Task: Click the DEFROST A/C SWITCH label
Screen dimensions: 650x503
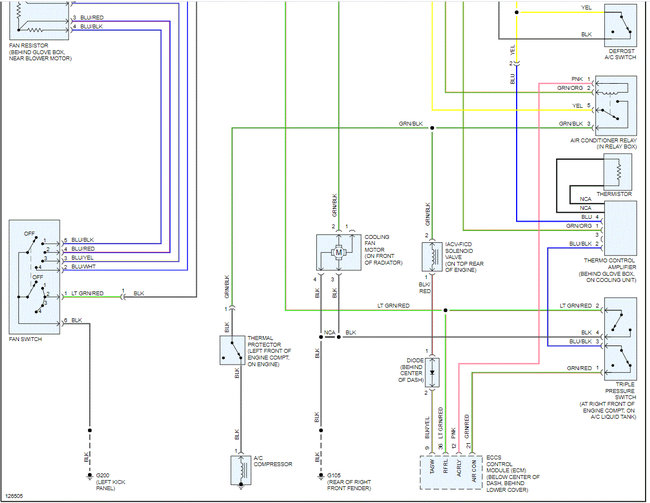Action: point(620,54)
